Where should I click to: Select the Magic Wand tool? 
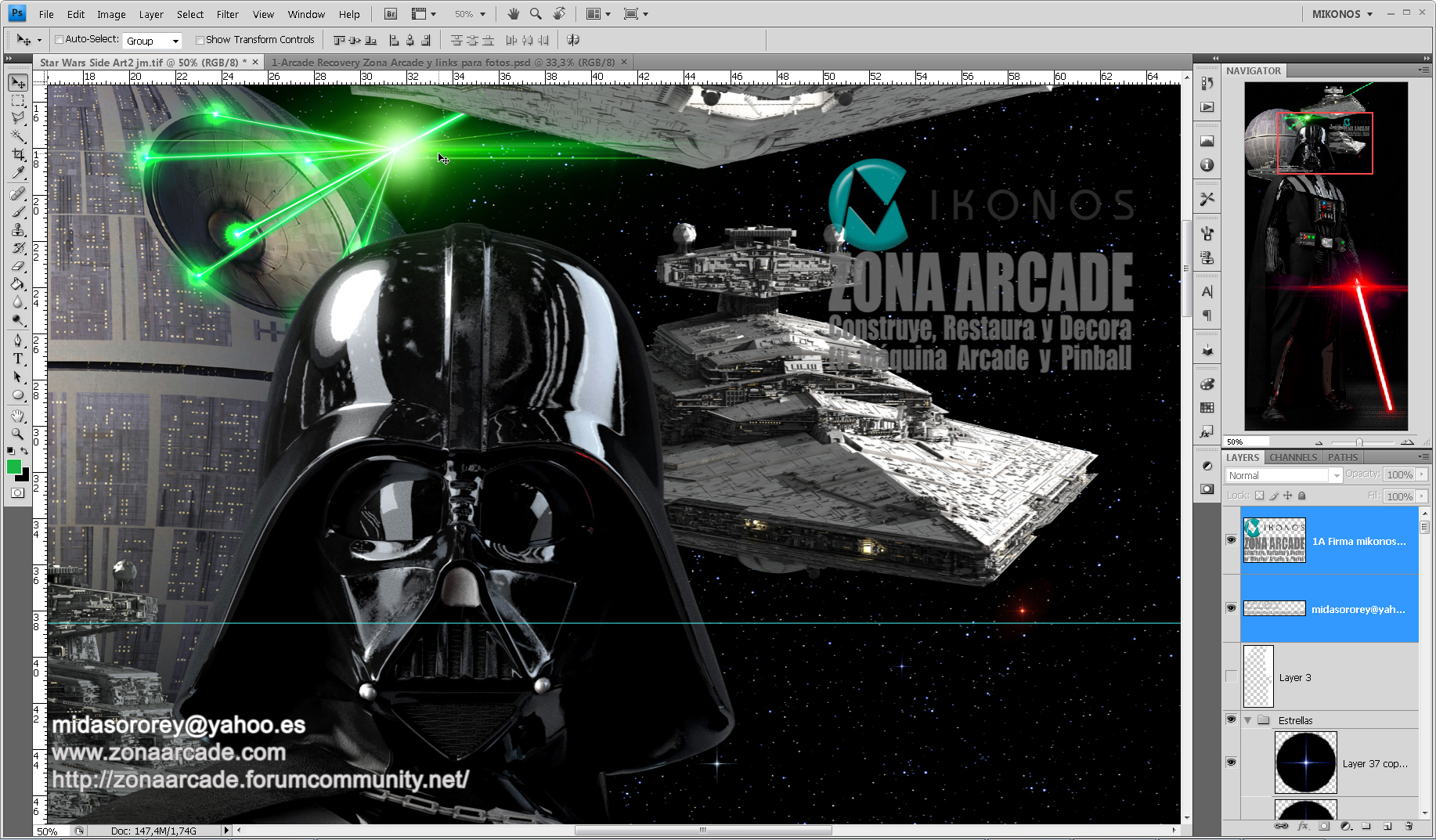[17, 137]
